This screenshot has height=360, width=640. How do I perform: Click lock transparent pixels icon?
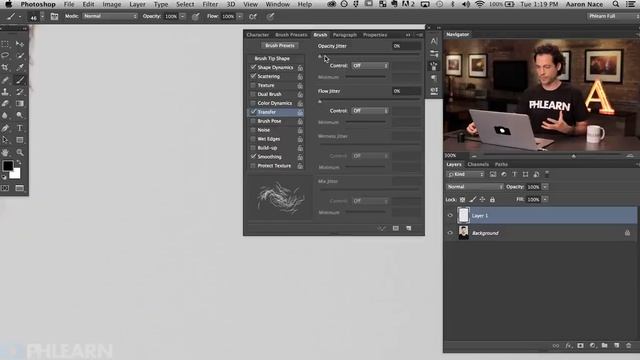tap(462, 200)
